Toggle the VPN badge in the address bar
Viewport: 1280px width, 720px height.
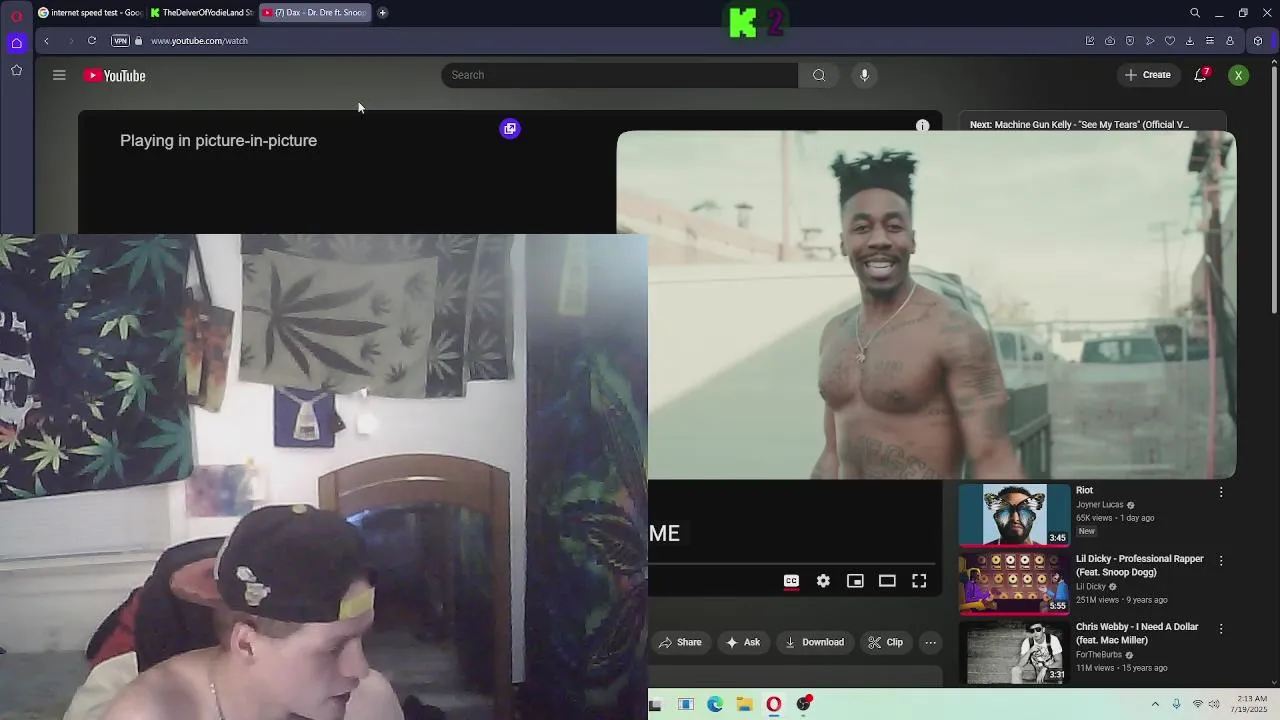pyautogui.click(x=120, y=41)
